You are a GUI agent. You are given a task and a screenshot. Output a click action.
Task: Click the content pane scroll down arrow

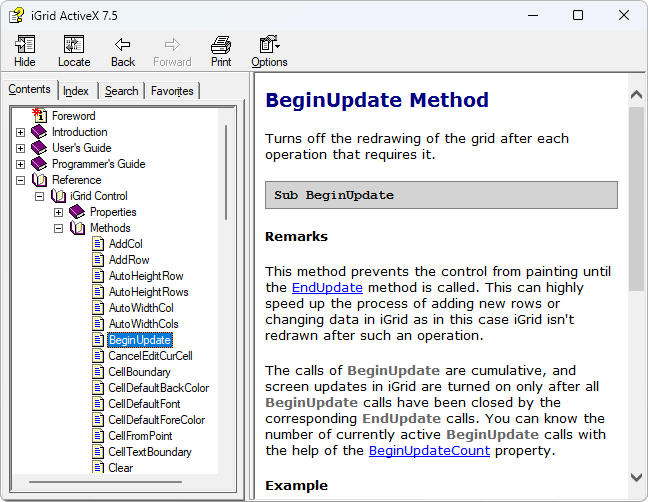tap(636, 477)
